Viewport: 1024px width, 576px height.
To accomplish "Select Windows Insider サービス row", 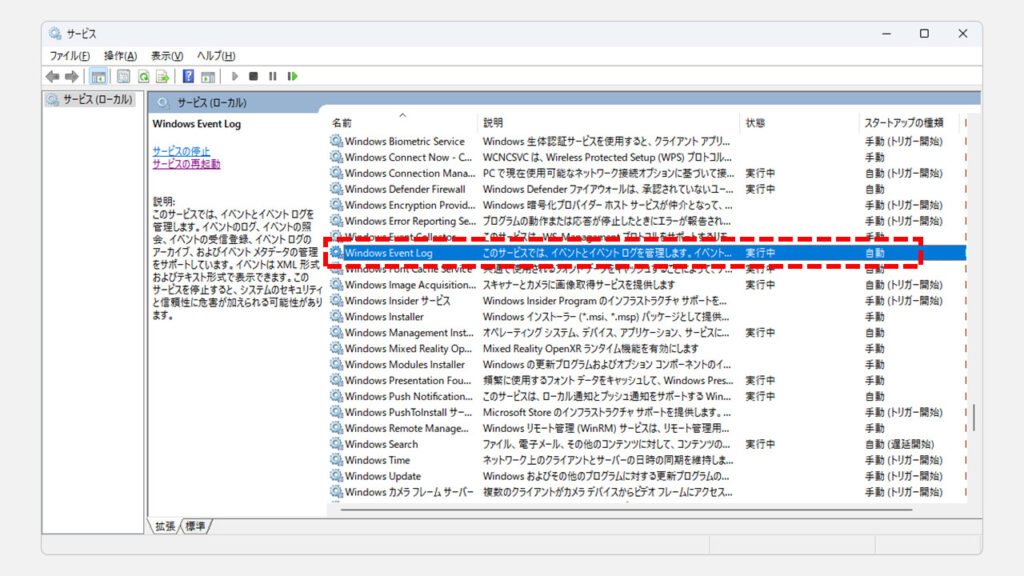I will [647, 300].
